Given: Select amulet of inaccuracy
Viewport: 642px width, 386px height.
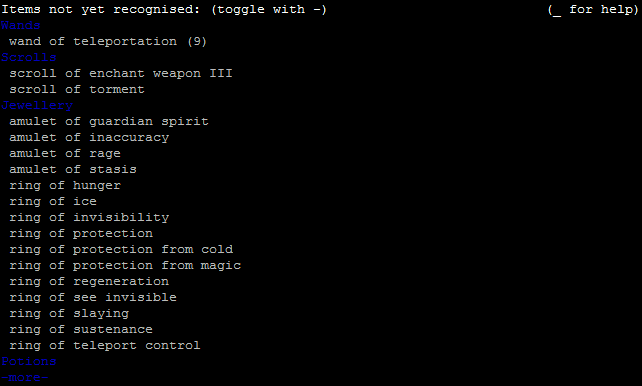Looking at the screenshot, I should (89, 138).
